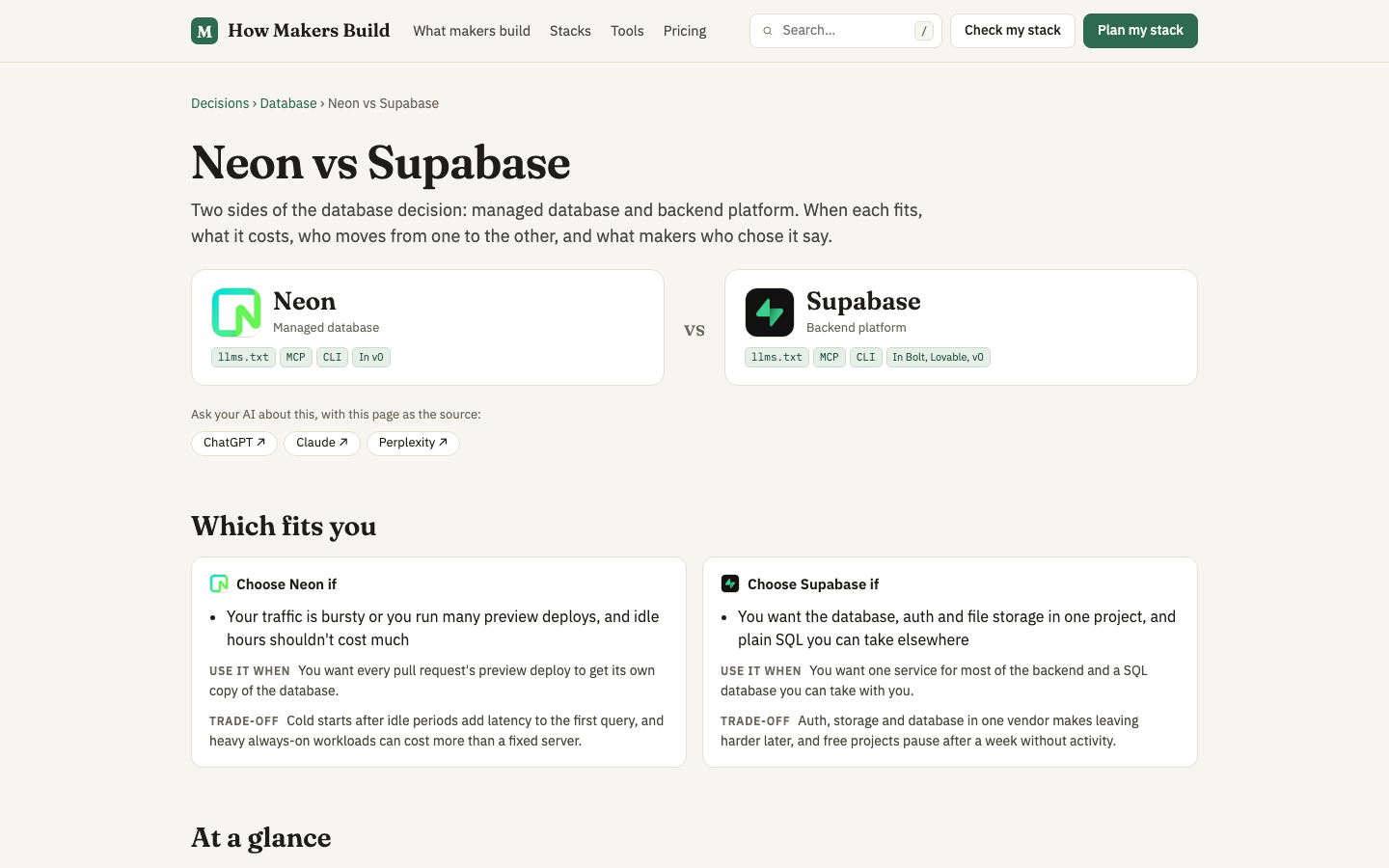The height and width of the screenshot is (868, 1389).
Task: Ask Perplexity about this page
Action: pyautogui.click(x=413, y=443)
